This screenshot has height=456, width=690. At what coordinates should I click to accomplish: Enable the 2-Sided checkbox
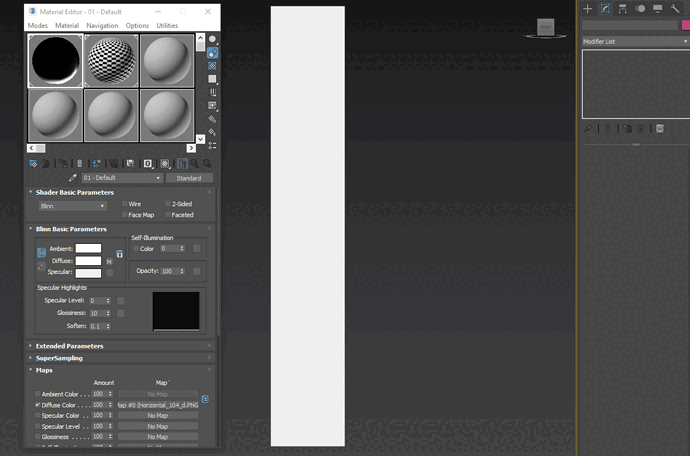[166, 204]
